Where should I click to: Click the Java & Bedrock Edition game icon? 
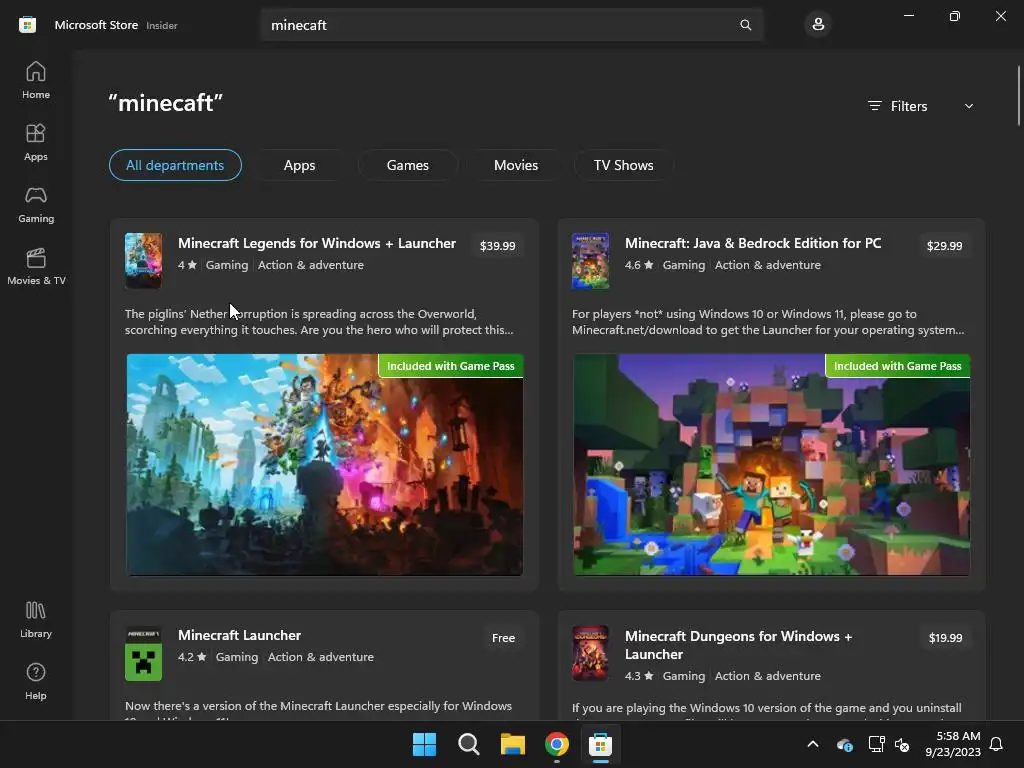click(x=590, y=261)
